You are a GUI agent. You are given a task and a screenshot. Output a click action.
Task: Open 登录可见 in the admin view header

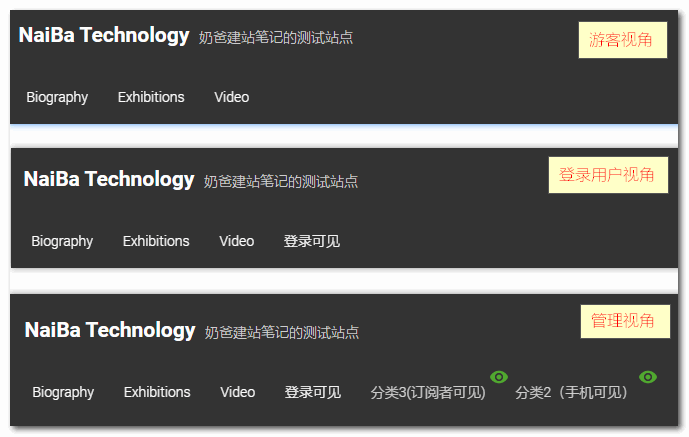pos(312,392)
